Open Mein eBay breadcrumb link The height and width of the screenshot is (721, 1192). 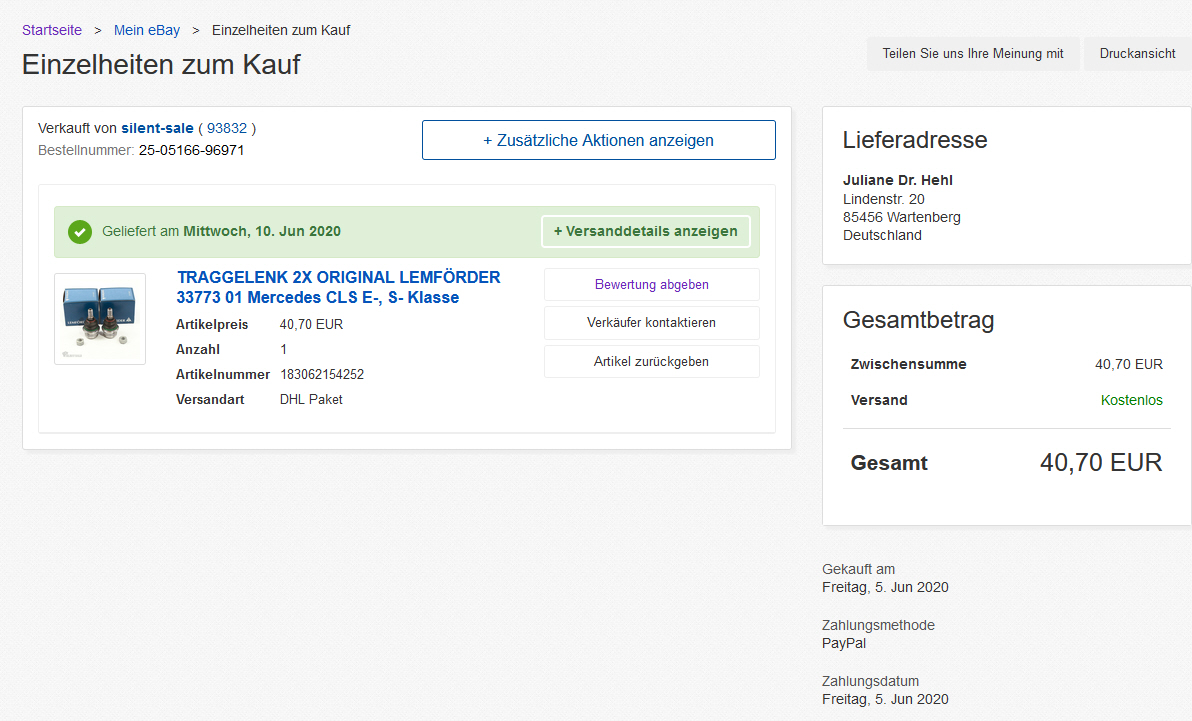[x=147, y=30]
